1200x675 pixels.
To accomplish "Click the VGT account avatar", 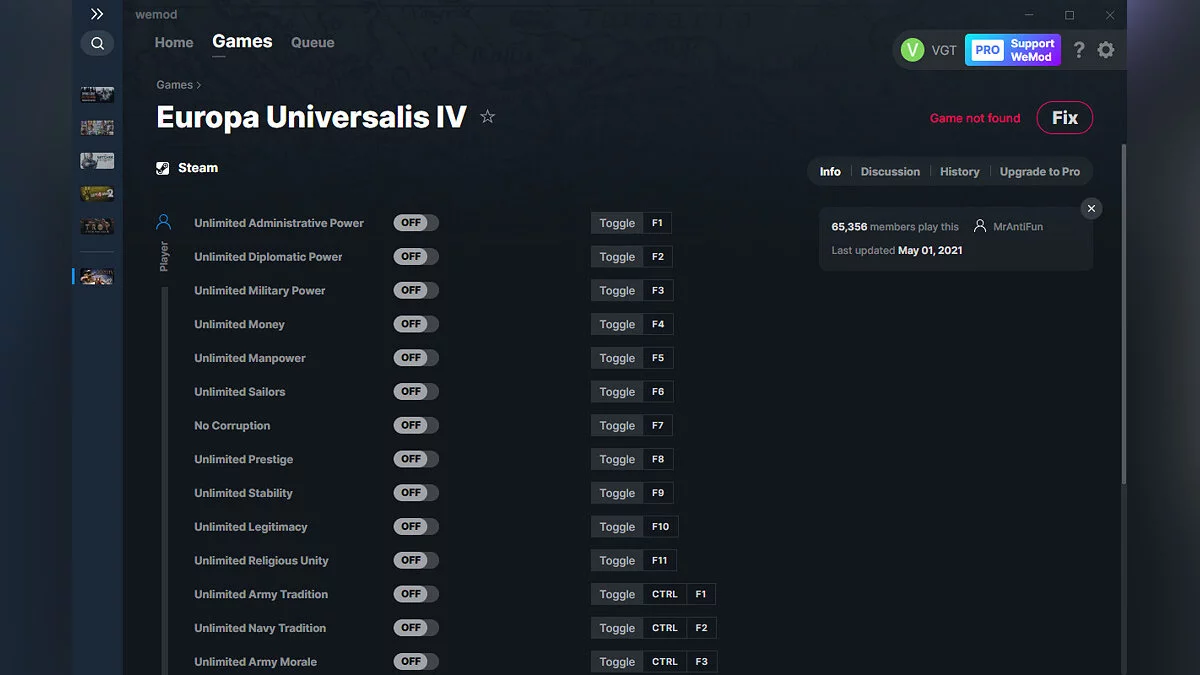I will 913,49.
